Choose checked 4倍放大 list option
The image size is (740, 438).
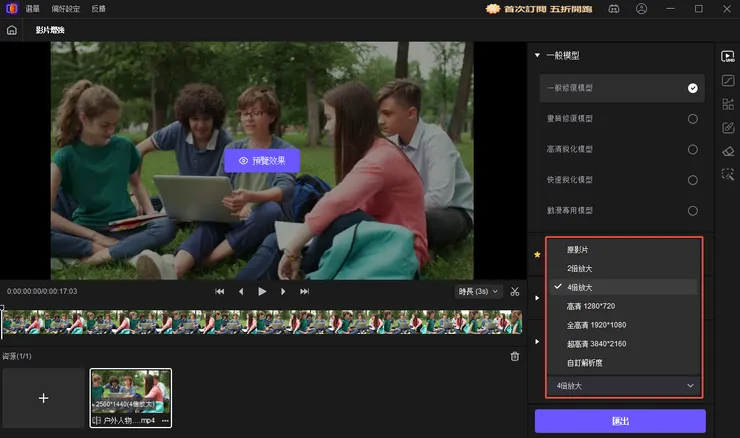point(623,287)
